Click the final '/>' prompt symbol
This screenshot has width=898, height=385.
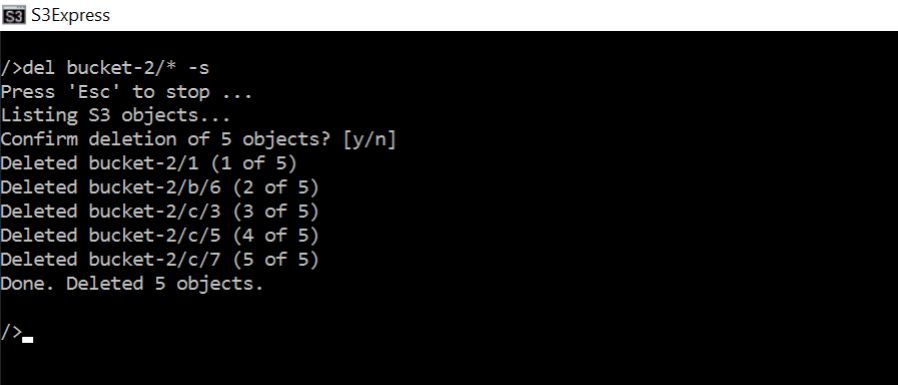[x=11, y=332]
